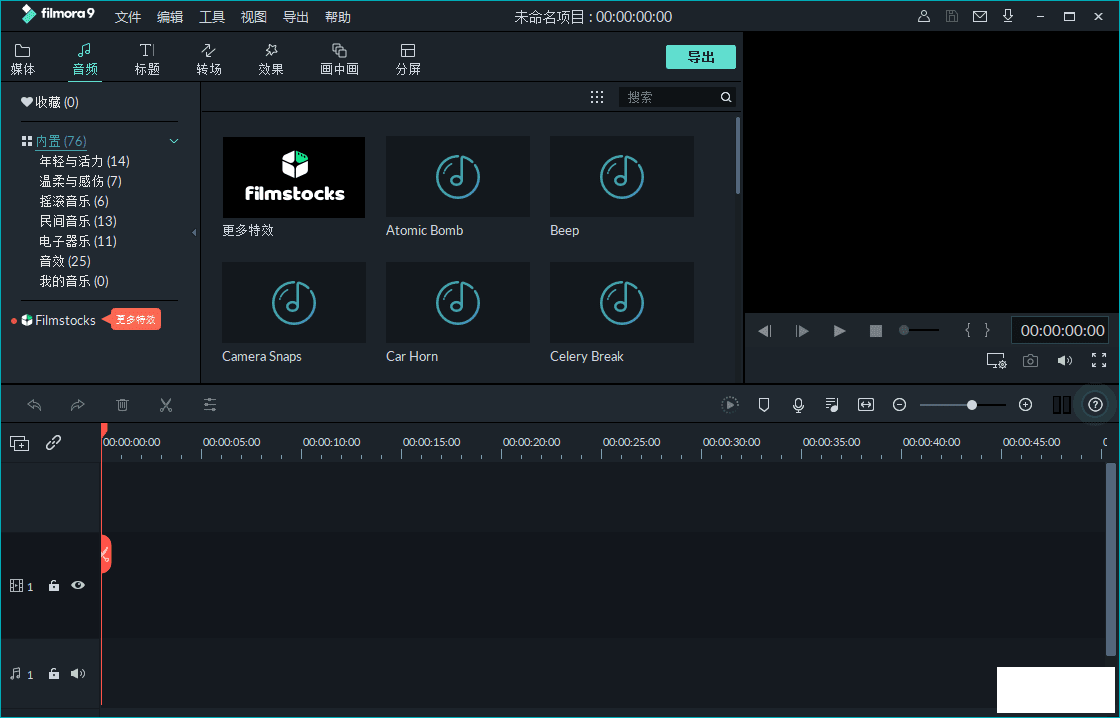This screenshot has height=718, width=1120.
Task: Open the 工具 menu
Action: [212, 17]
